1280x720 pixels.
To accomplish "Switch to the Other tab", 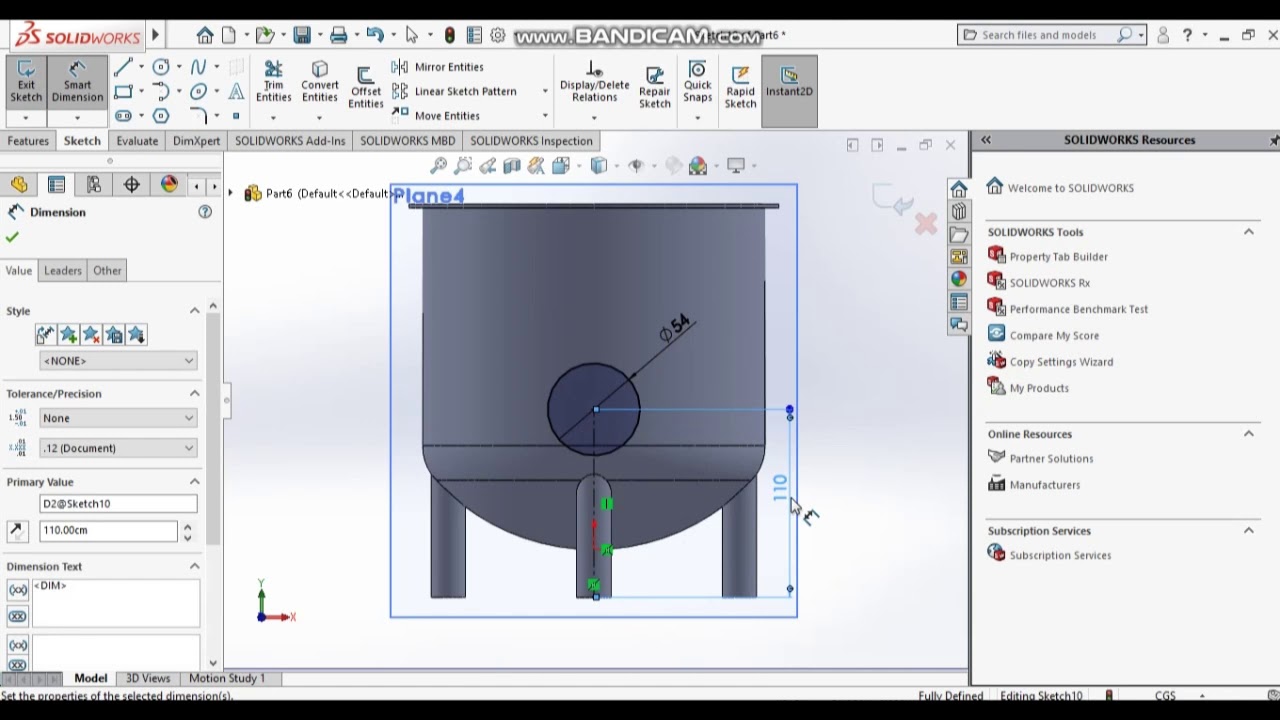I will click(107, 270).
